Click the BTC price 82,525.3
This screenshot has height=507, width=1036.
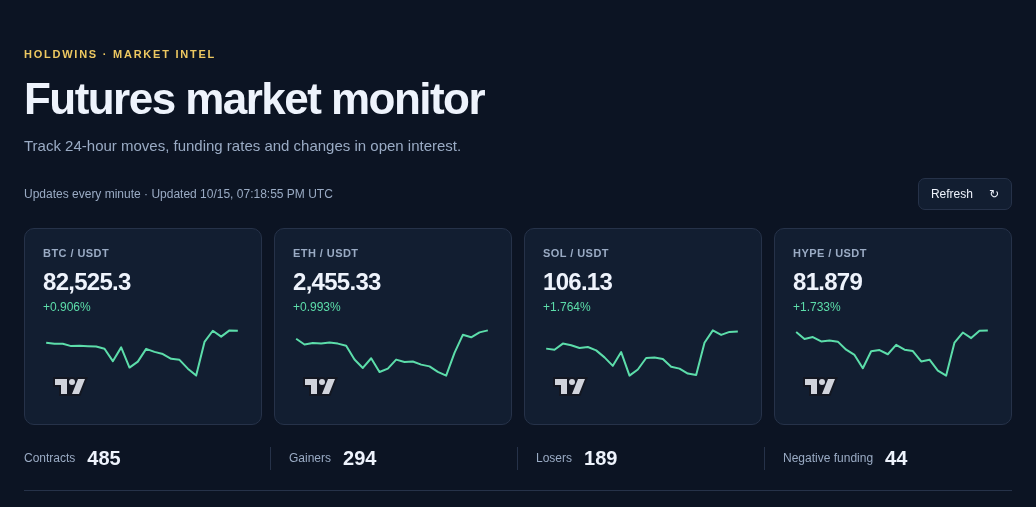87,282
